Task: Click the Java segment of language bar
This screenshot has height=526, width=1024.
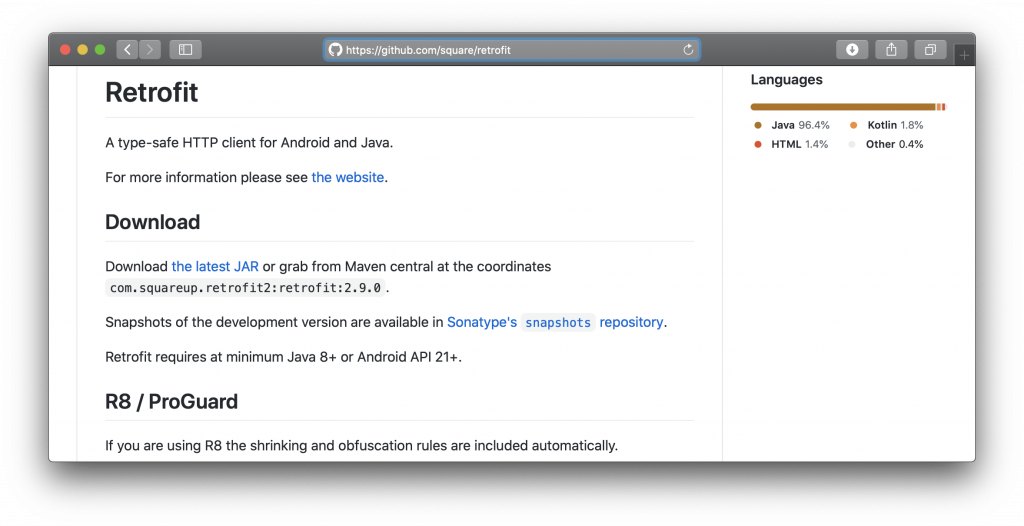Action: [842, 107]
